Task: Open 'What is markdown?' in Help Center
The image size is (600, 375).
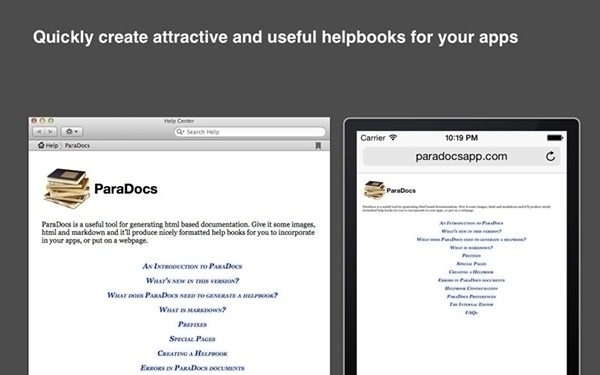Action: (192, 310)
